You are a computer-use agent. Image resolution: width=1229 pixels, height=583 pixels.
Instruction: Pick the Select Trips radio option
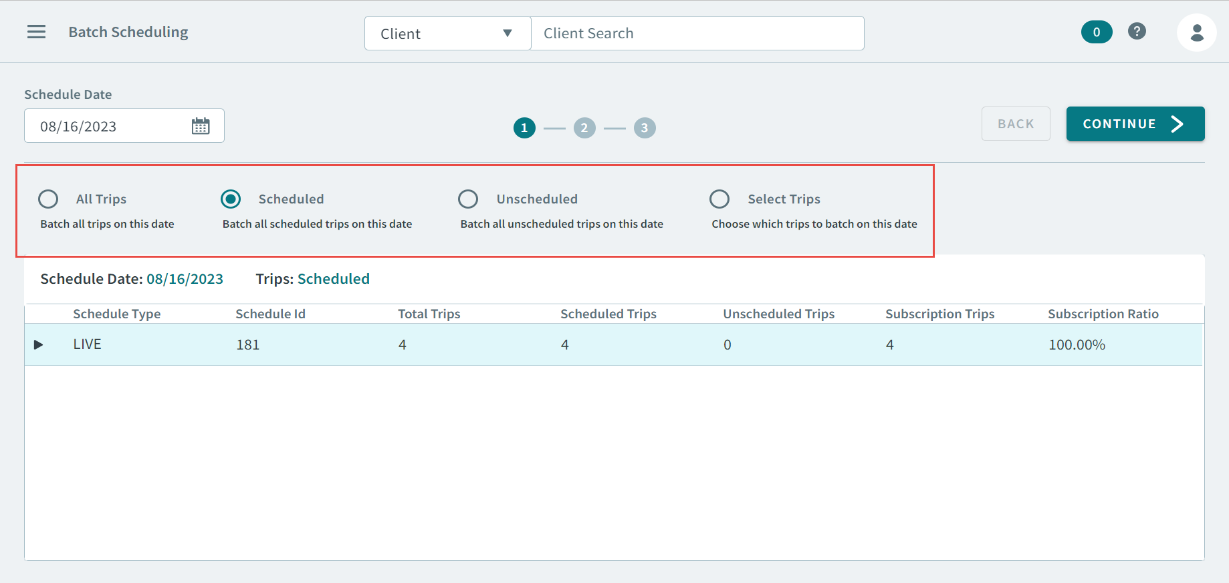tap(719, 199)
